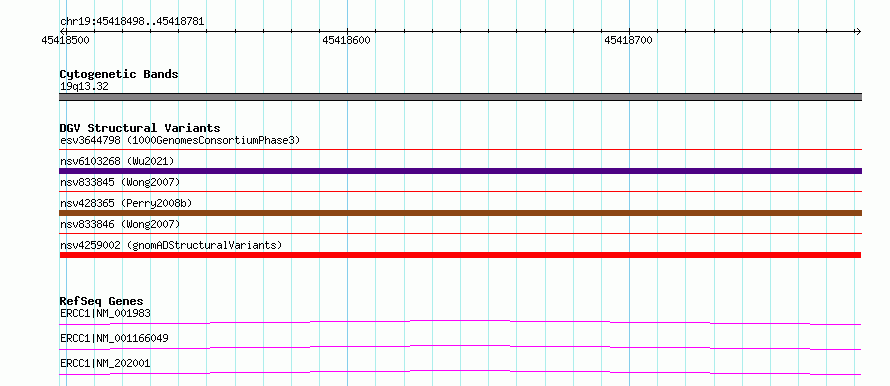This screenshot has height=386, width=890.
Task: Open variant esv3644798 label
Action: 179,140
